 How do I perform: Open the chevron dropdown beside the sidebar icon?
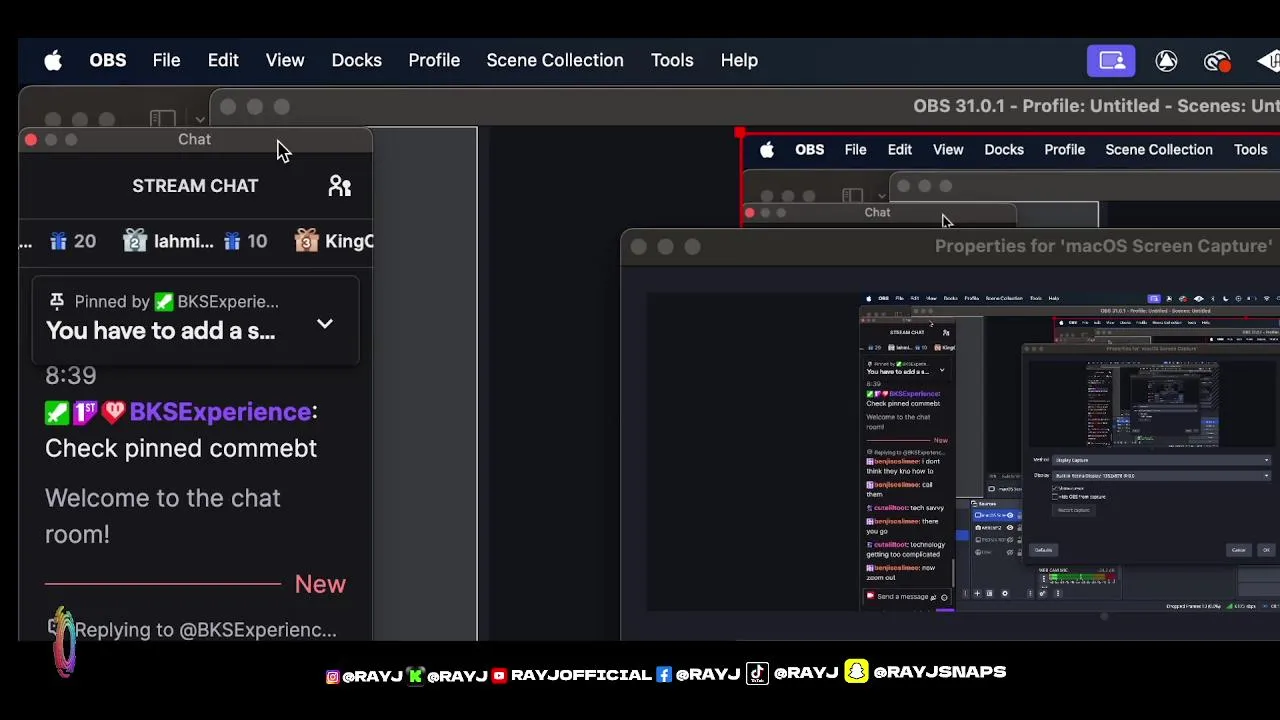(x=200, y=120)
